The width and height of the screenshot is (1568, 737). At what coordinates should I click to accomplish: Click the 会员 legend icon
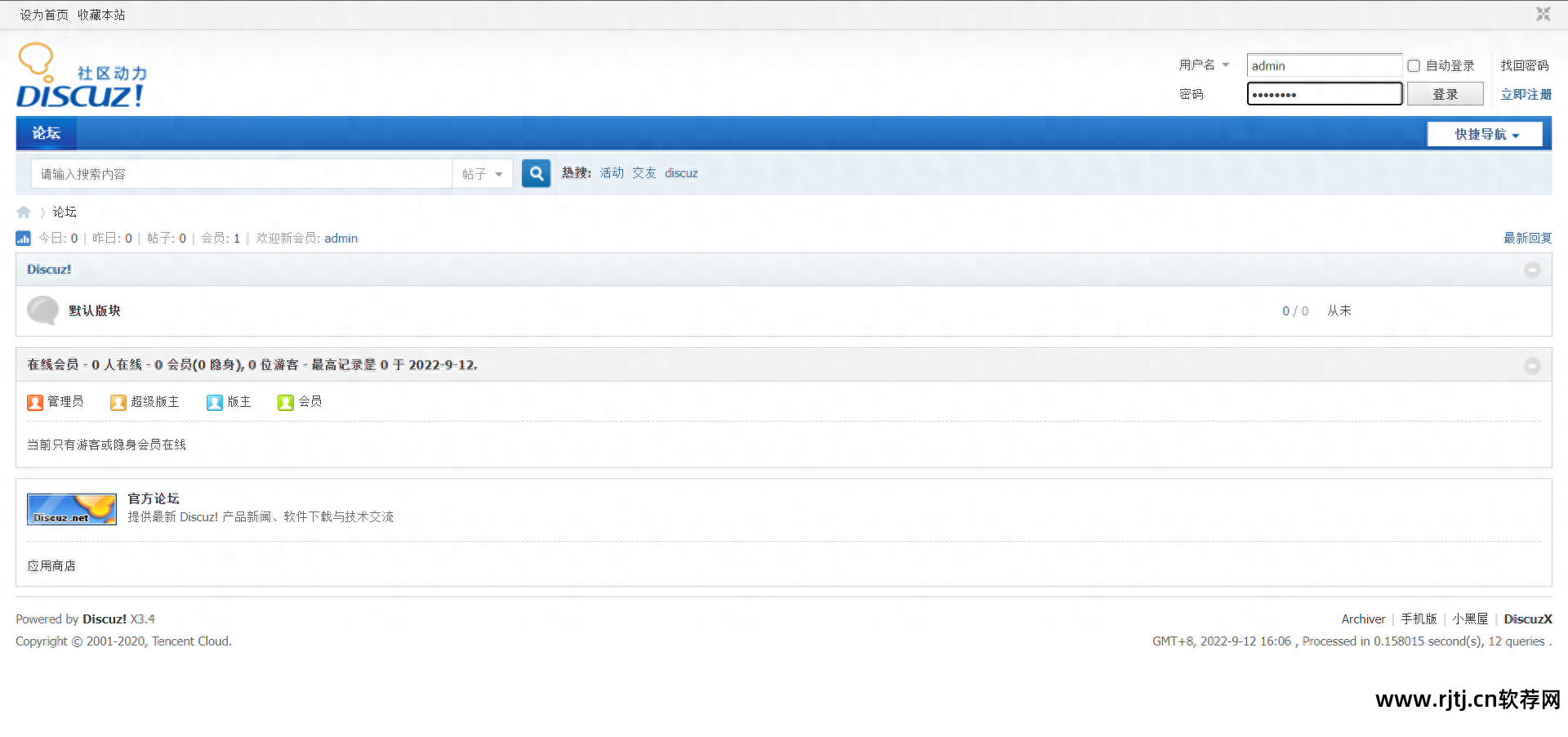285,402
